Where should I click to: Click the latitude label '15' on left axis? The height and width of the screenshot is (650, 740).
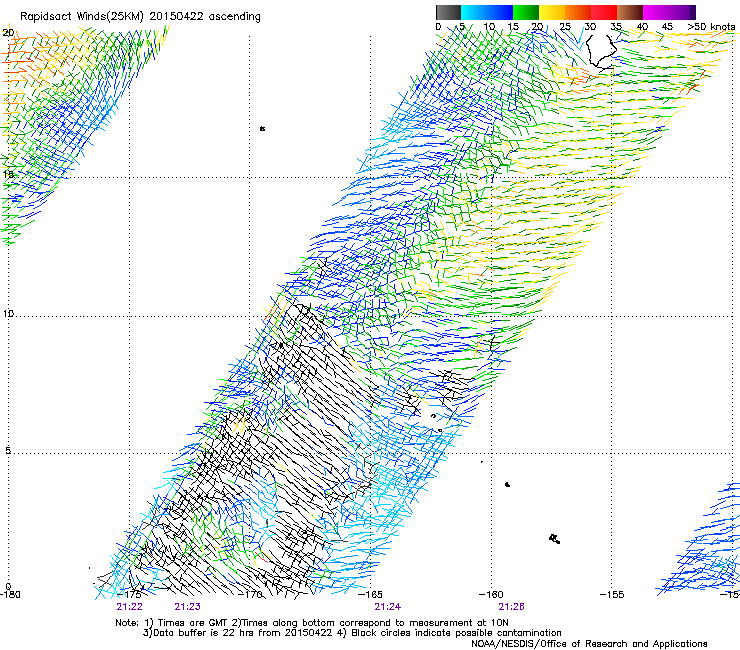[8, 174]
